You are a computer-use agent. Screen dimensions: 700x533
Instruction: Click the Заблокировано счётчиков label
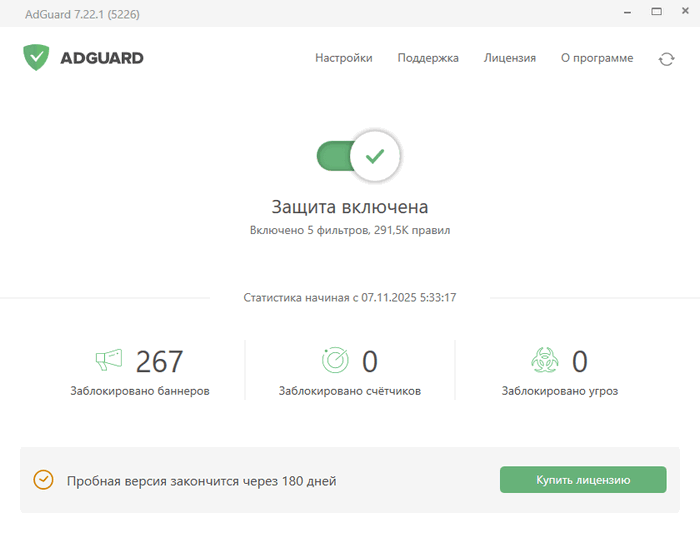350,391
